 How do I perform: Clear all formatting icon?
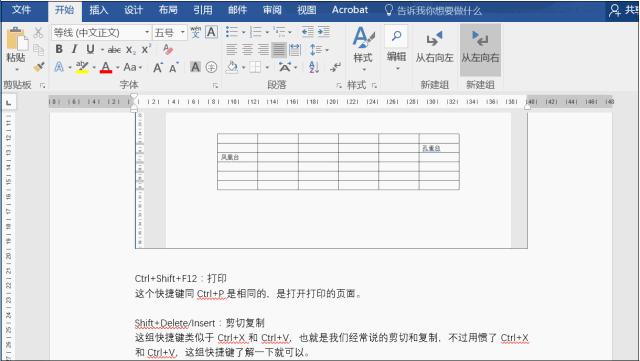pyautogui.click(x=168, y=49)
